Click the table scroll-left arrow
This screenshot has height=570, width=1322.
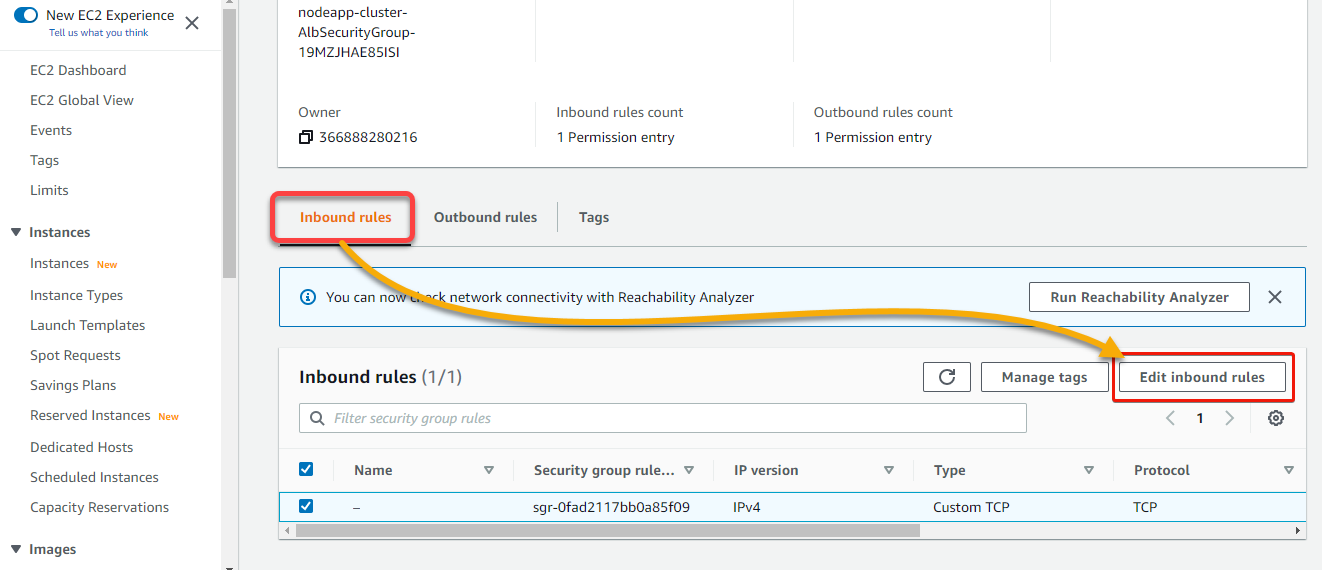click(286, 531)
